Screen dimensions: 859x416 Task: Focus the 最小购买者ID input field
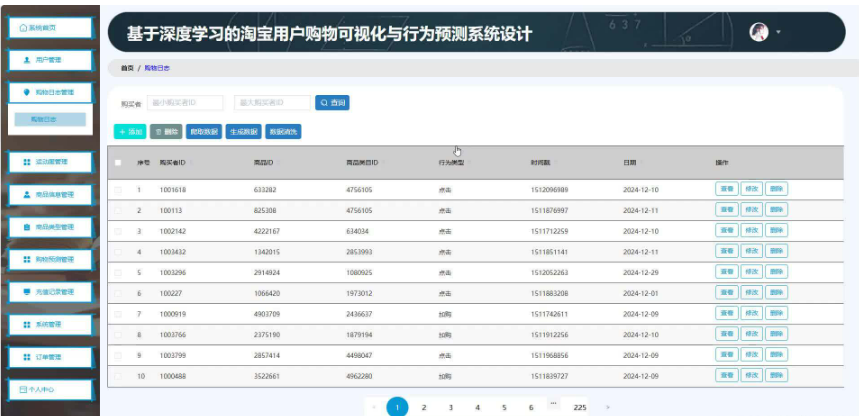[185, 102]
